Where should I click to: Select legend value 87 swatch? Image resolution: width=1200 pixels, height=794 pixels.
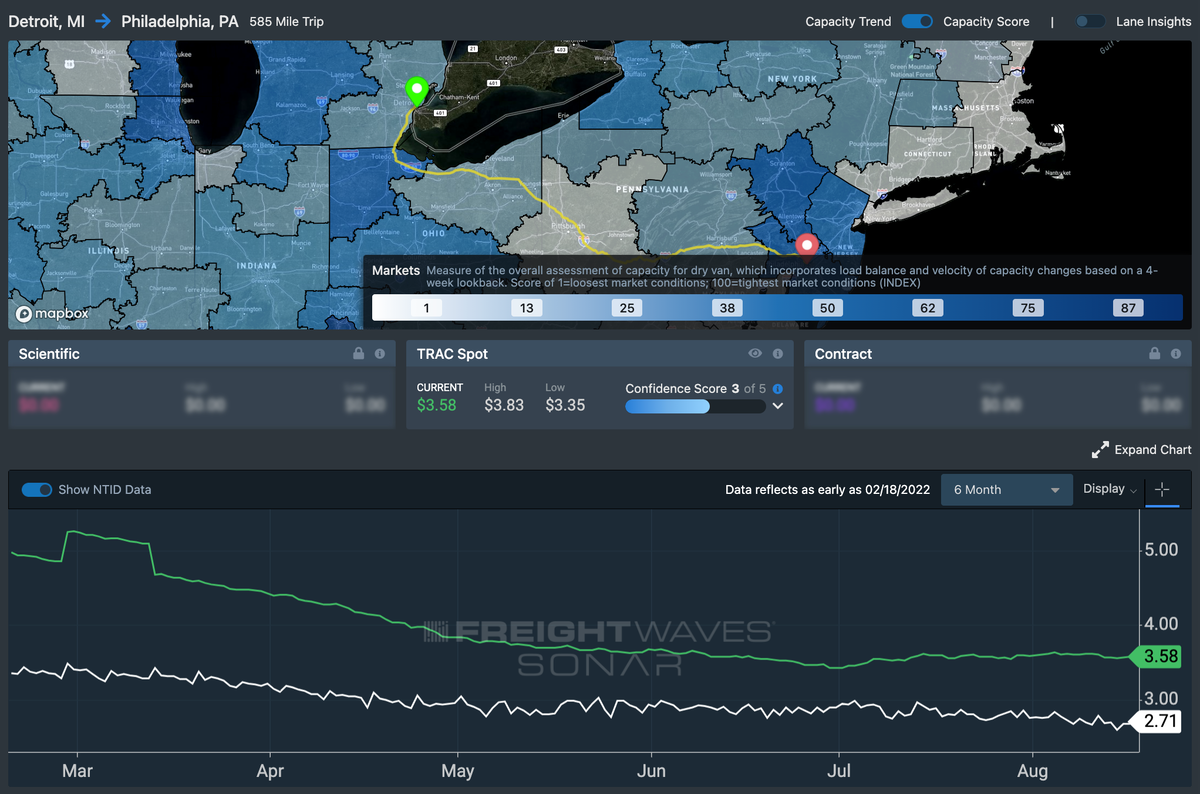[x=1128, y=308]
